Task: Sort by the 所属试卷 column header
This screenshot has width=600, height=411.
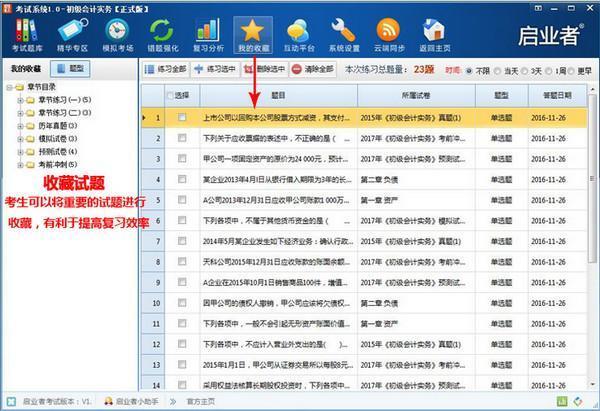Action: tap(416, 96)
